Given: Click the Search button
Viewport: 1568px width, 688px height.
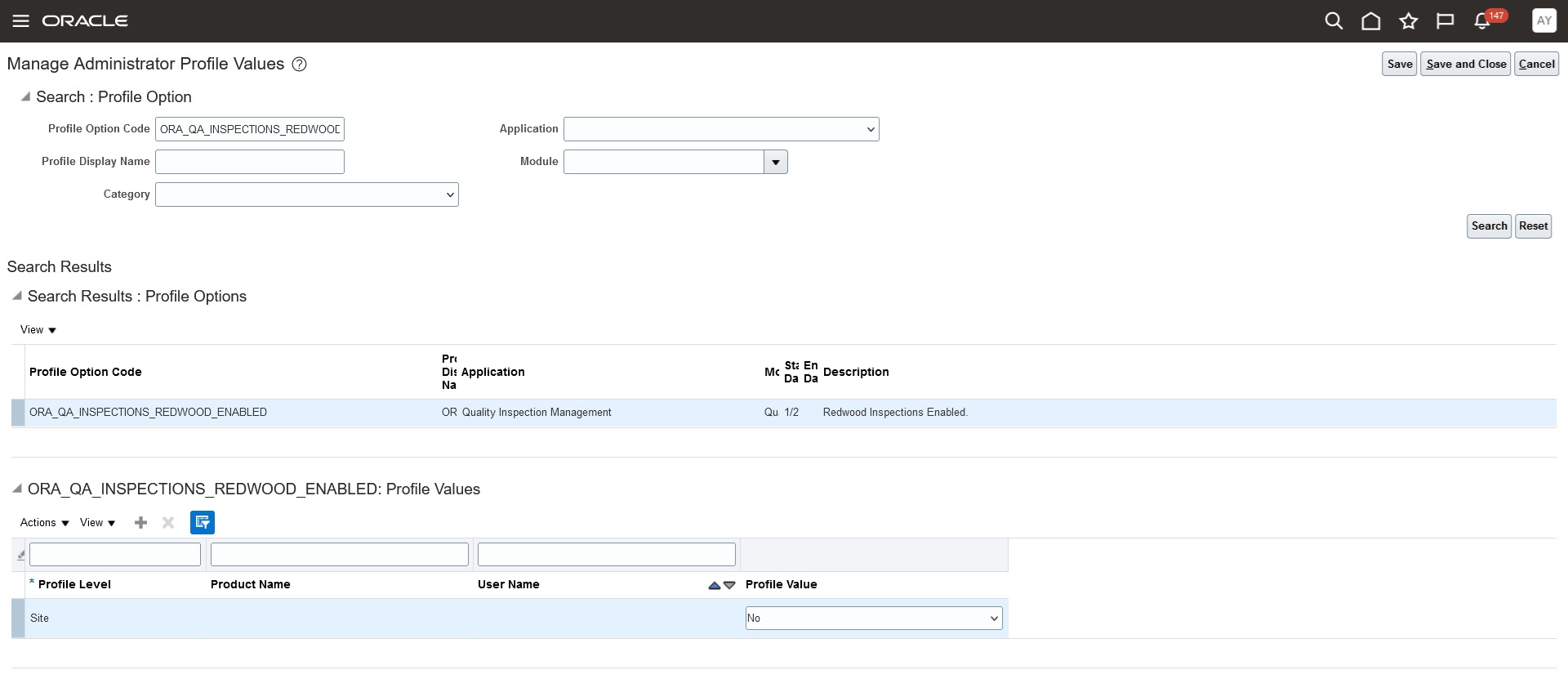Looking at the screenshot, I should coord(1489,226).
